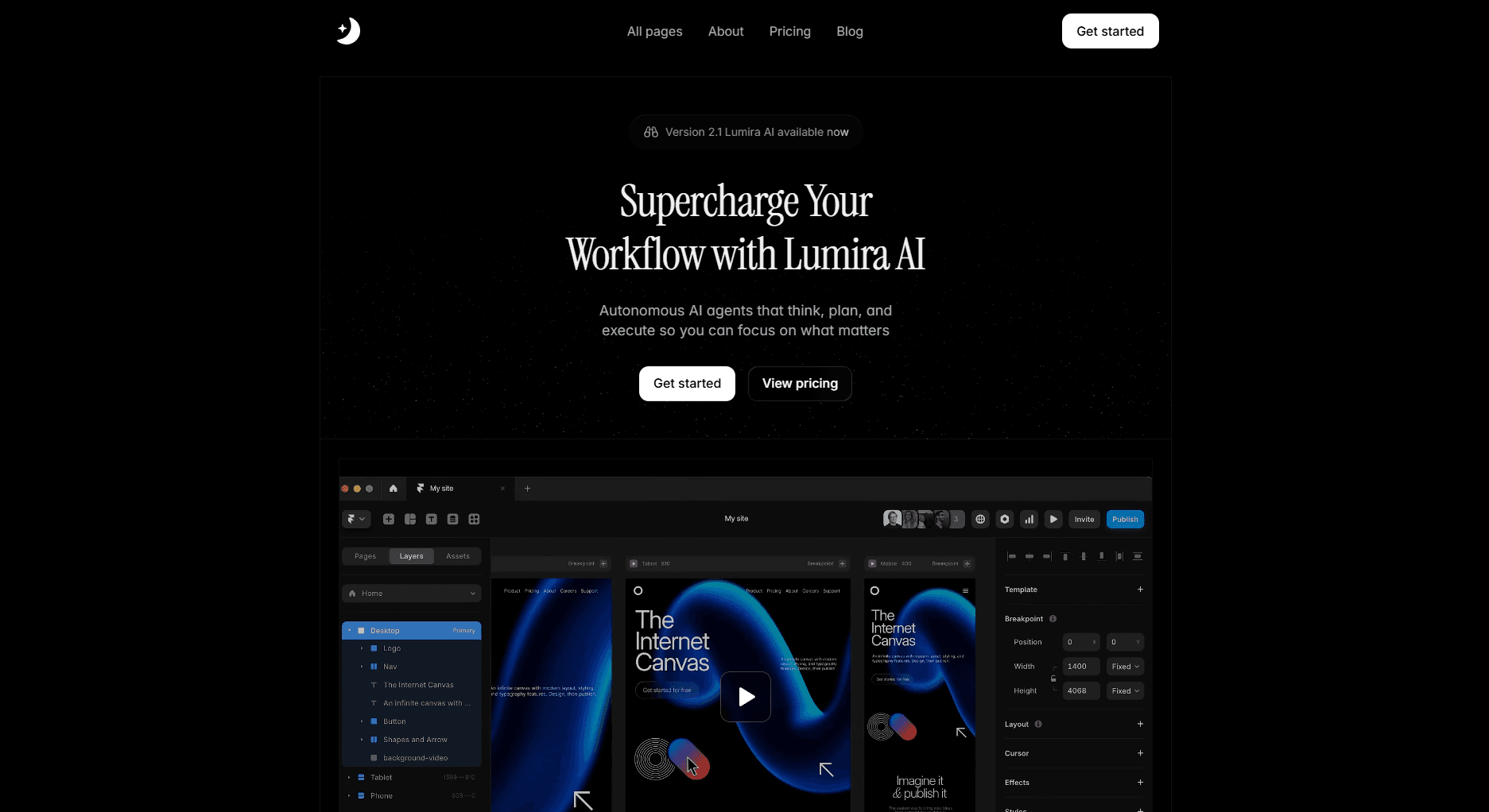Viewport: 1489px width, 812px height.
Task: Open site settings with the hexagon icon
Action: (1004, 519)
